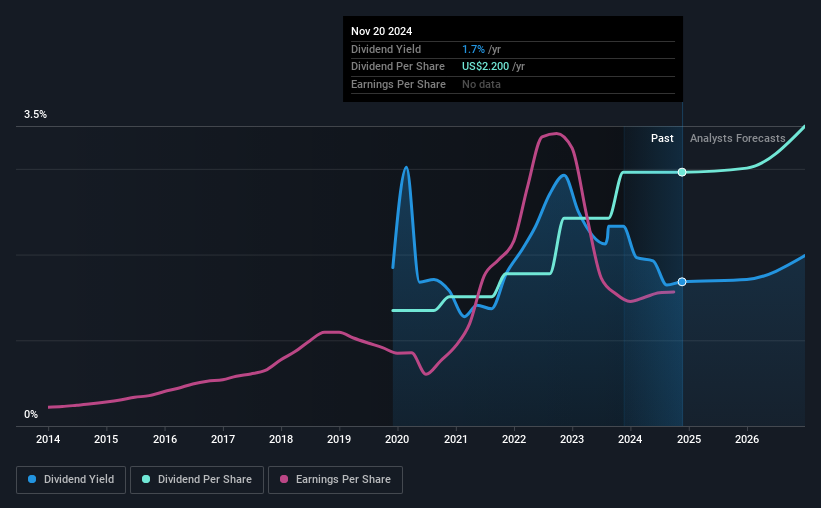Click the Nov 20 2024 tooltip date
Viewport: 821px width, 508px height.
click(x=382, y=31)
